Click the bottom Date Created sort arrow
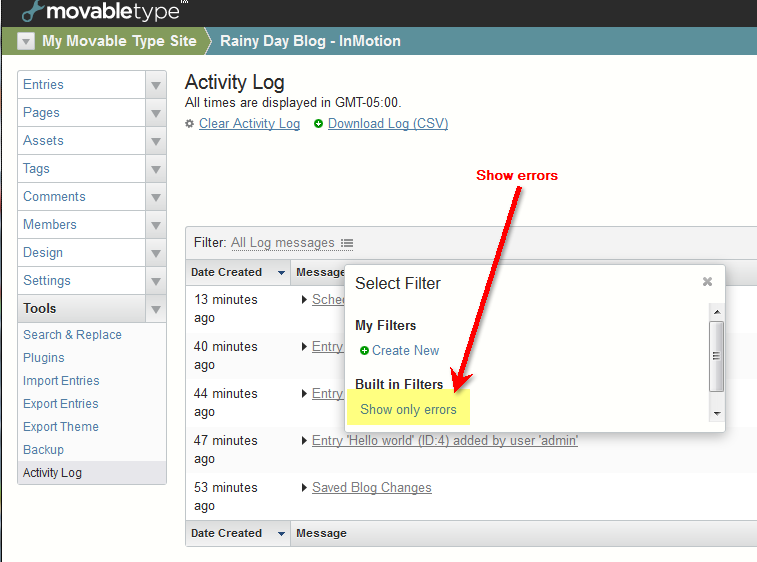The width and height of the screenshot is (757, 562). pyautogui.click(x=281, y=534)
